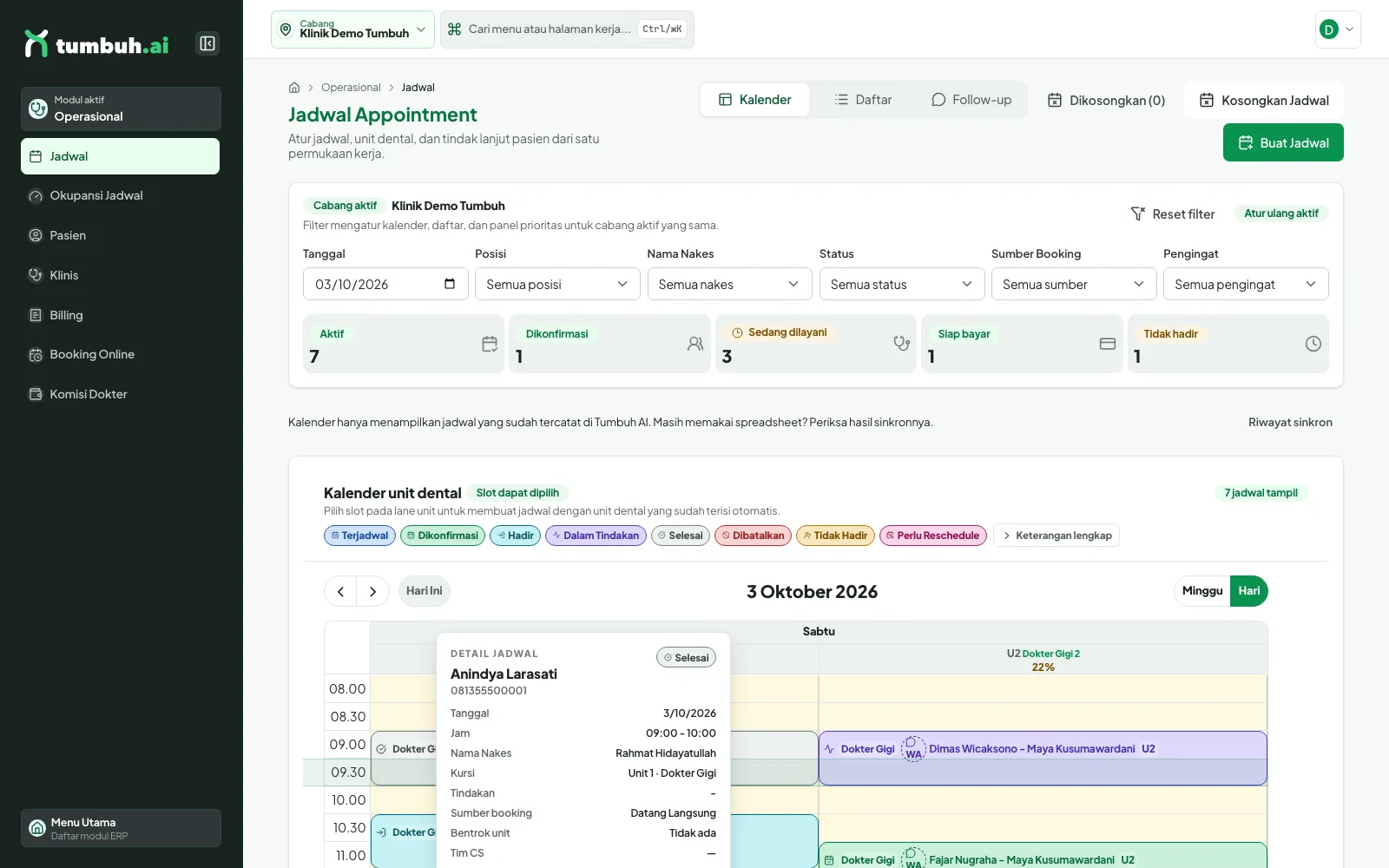1389x868 pixels.
Task: Open Cabang Klinik Demo Tumbuh selector
Action: (352, 30)
